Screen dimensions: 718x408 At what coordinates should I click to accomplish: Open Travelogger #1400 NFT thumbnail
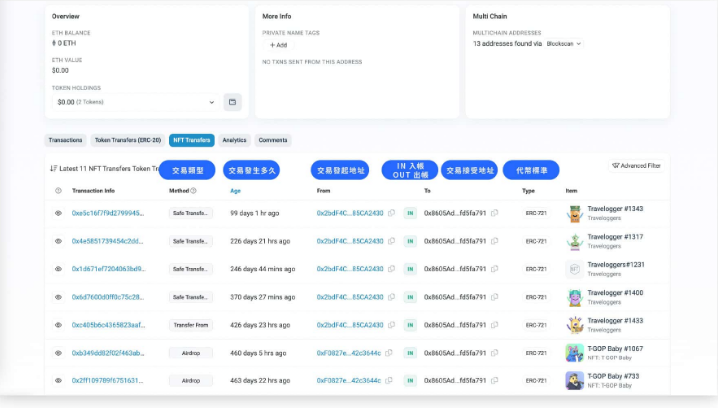(575, 298)
